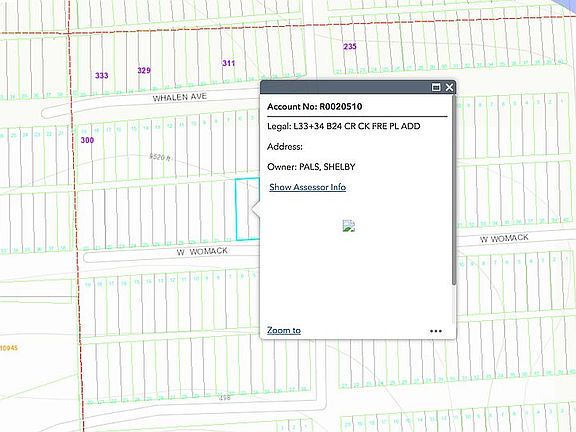Close the parcel info popup
This screenshot has width=576, height=432.
click(x=449, y=87)
